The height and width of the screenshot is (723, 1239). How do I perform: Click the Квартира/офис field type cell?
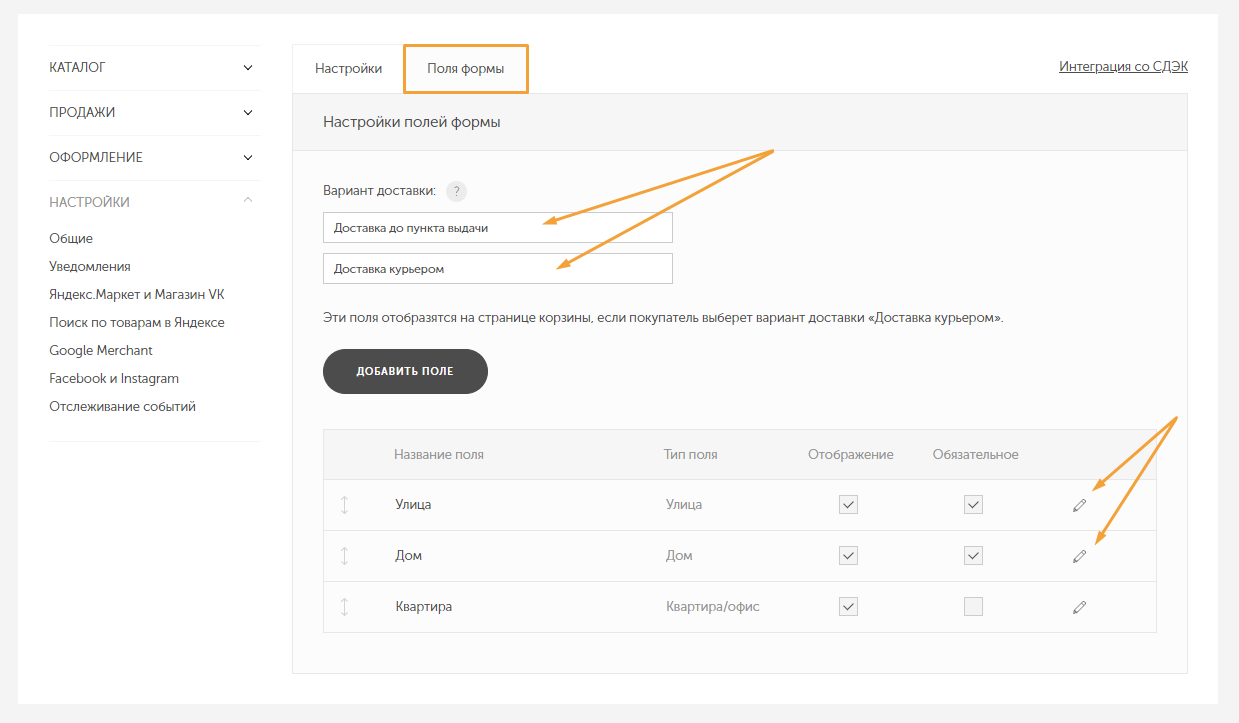point(713,607)
